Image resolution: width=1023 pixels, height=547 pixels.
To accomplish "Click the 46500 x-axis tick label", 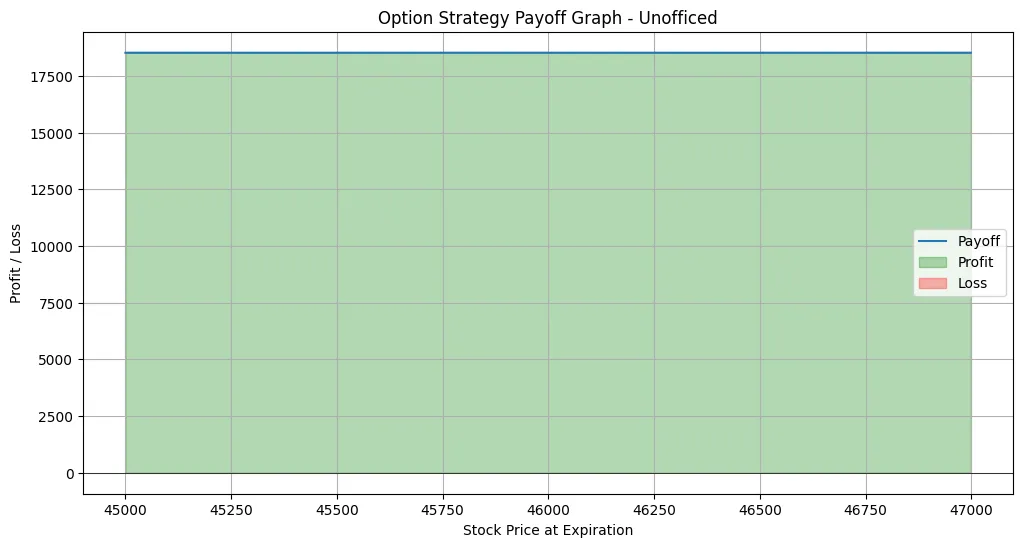I will pos(760,509).
